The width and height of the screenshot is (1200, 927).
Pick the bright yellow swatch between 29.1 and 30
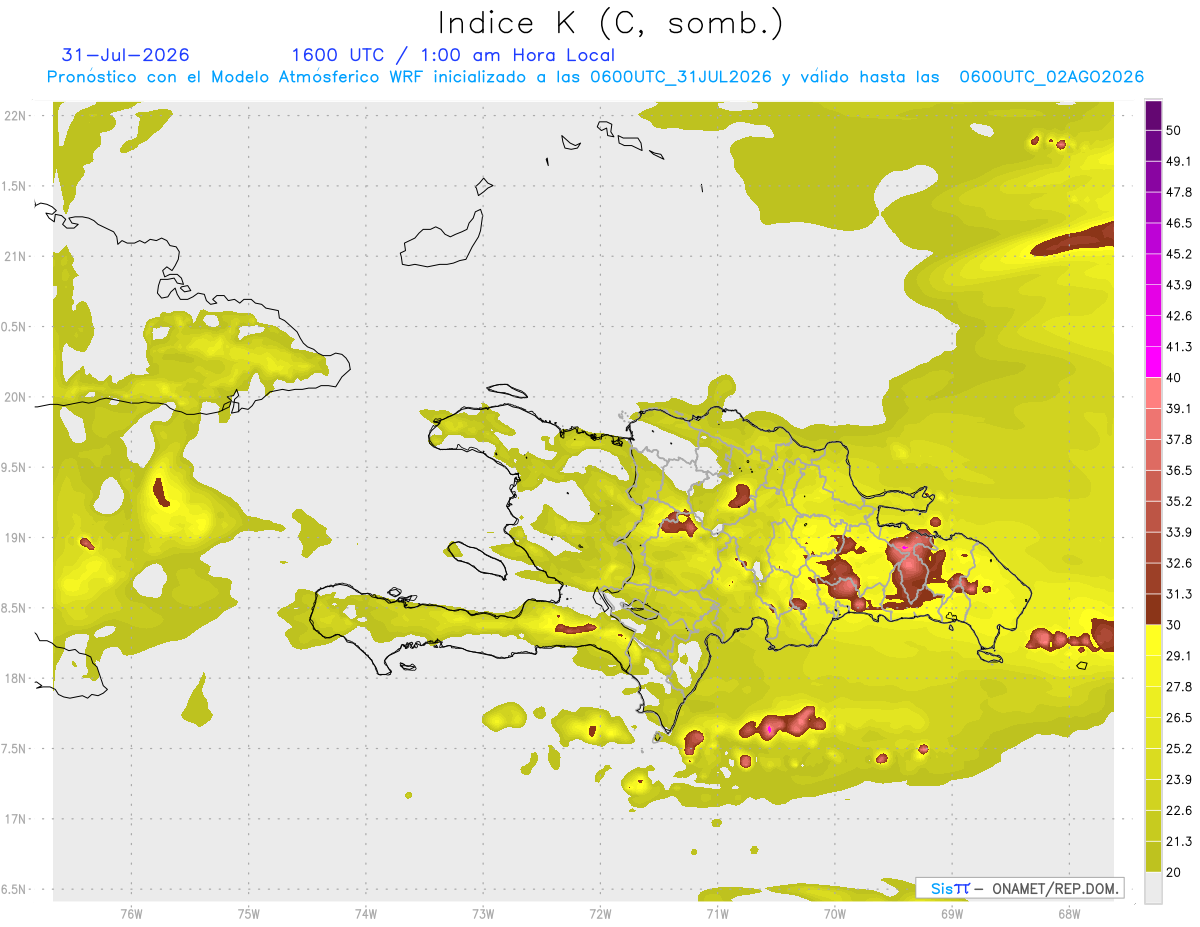[x=1153, y=640]
